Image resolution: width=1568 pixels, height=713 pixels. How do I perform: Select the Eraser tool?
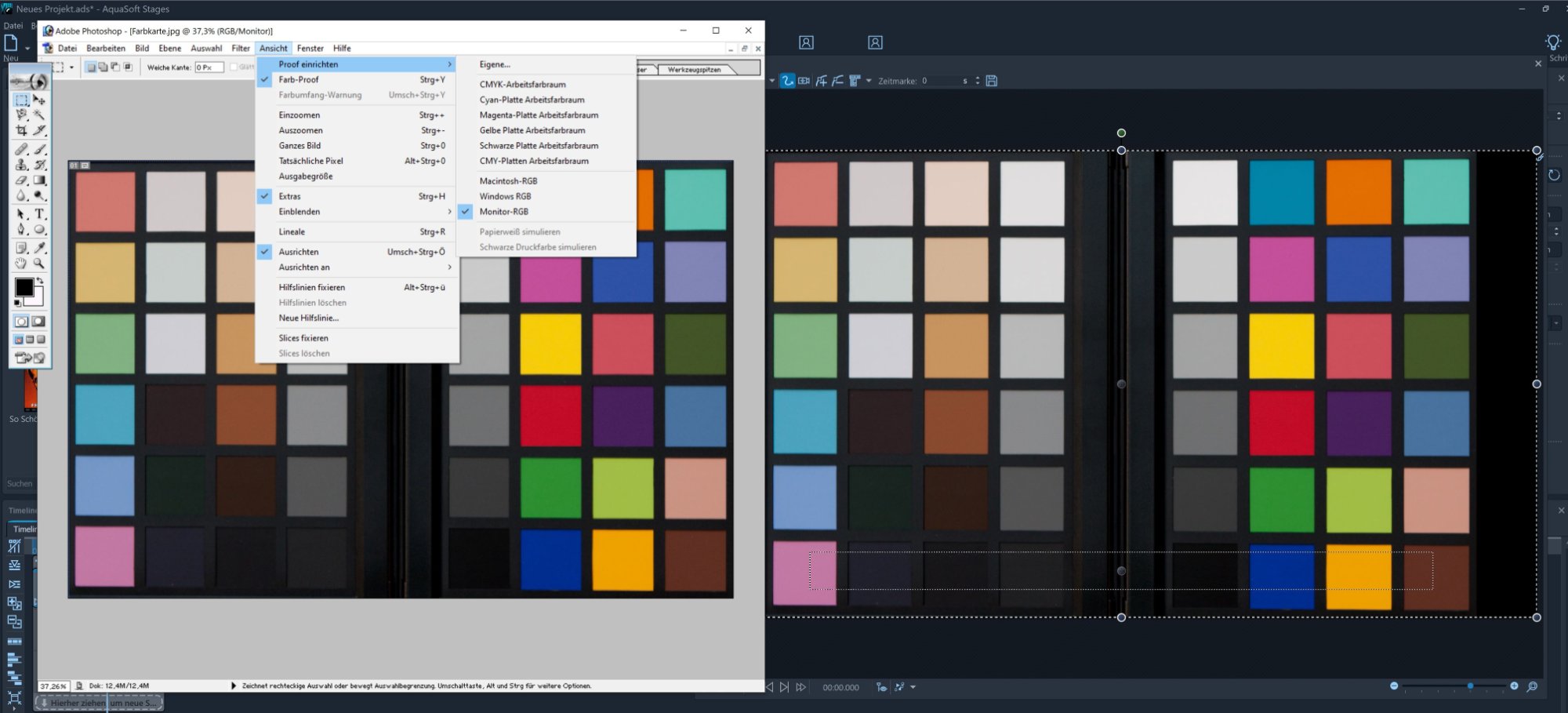(x=21, y=180)
